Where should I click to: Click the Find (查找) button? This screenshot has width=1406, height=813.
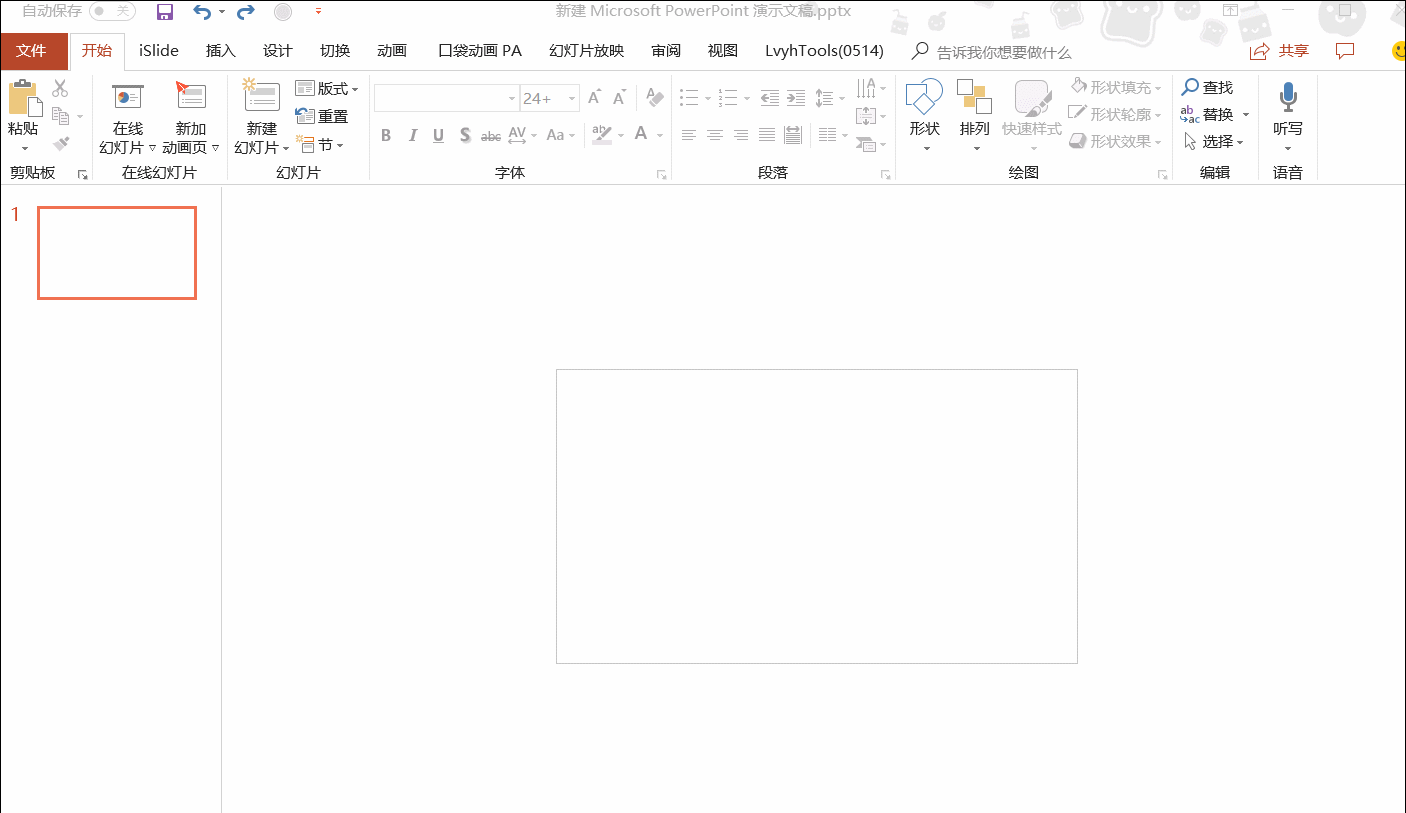click(x=1208, y=88)
